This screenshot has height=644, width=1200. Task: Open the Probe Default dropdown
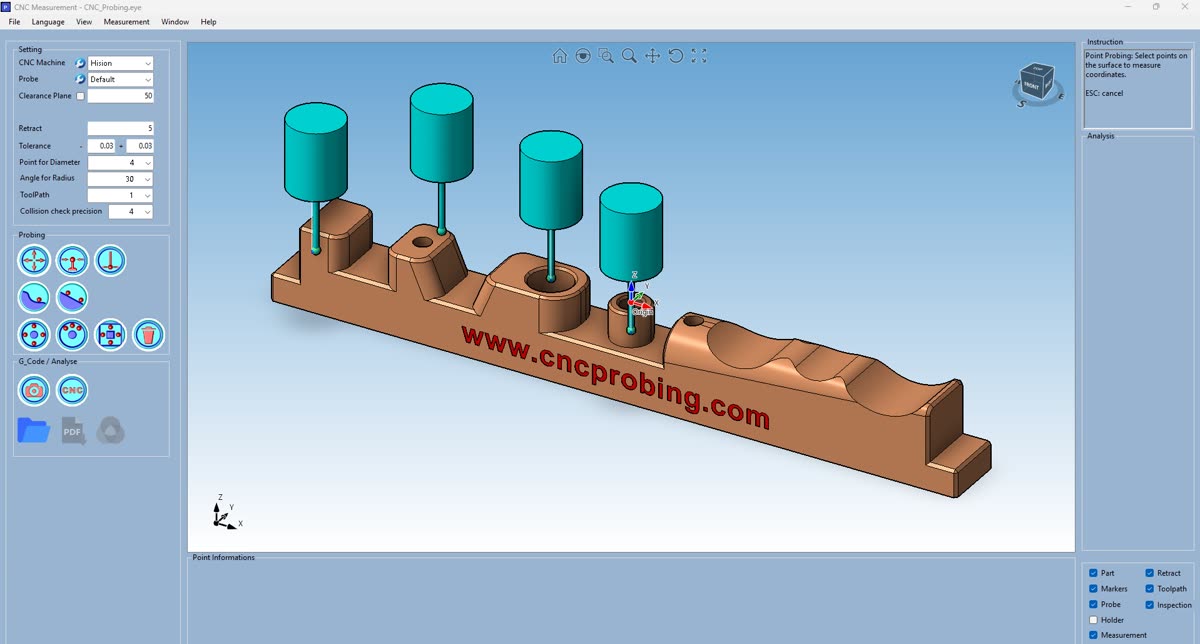(x=121, y=79)
